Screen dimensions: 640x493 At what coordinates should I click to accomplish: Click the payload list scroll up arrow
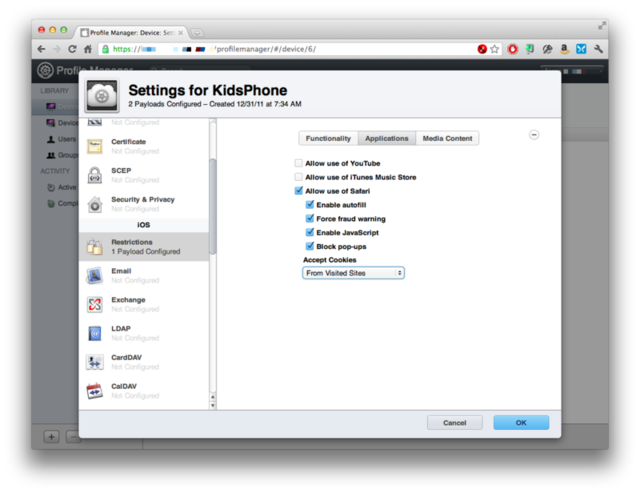213,397
